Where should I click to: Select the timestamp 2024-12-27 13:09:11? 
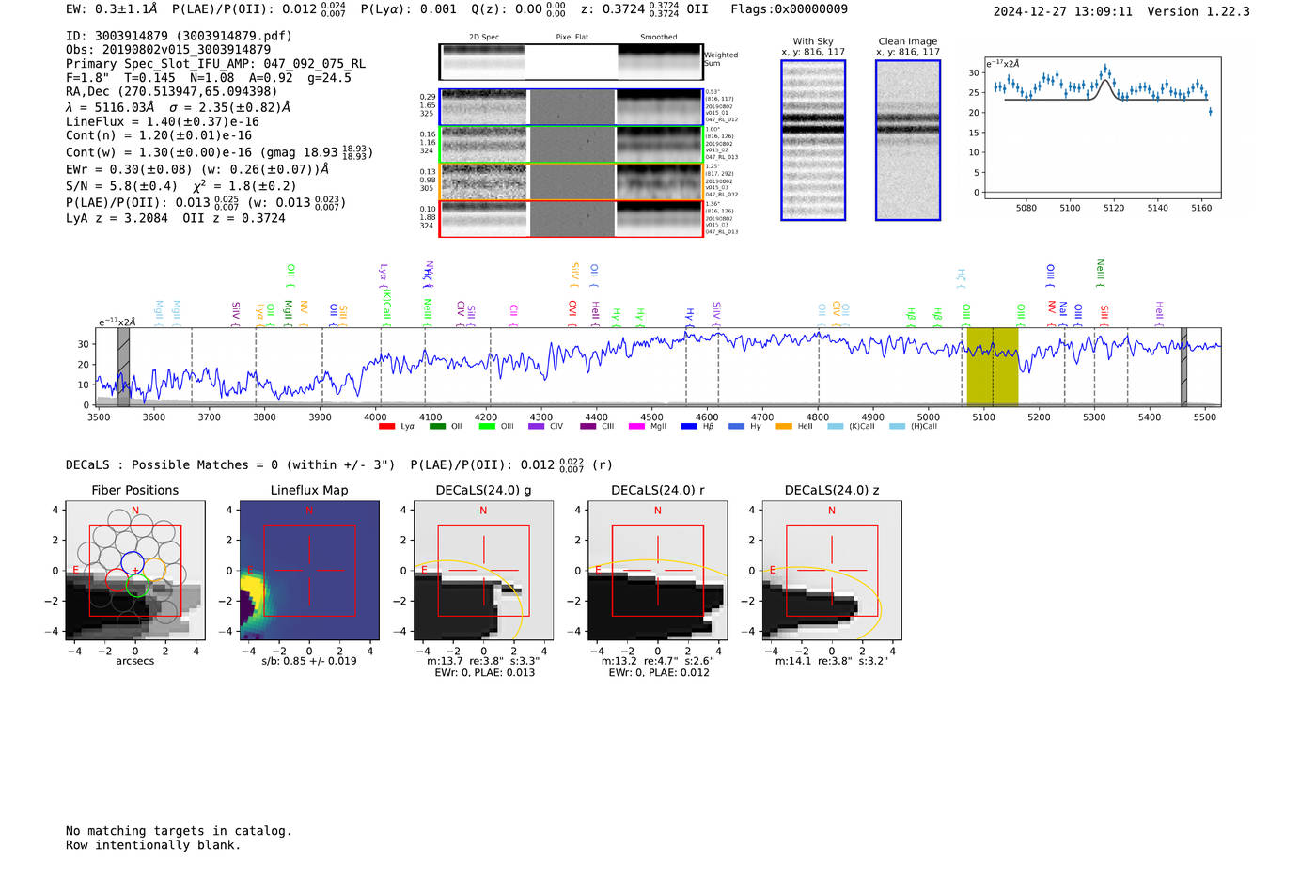click(1063, 12)
